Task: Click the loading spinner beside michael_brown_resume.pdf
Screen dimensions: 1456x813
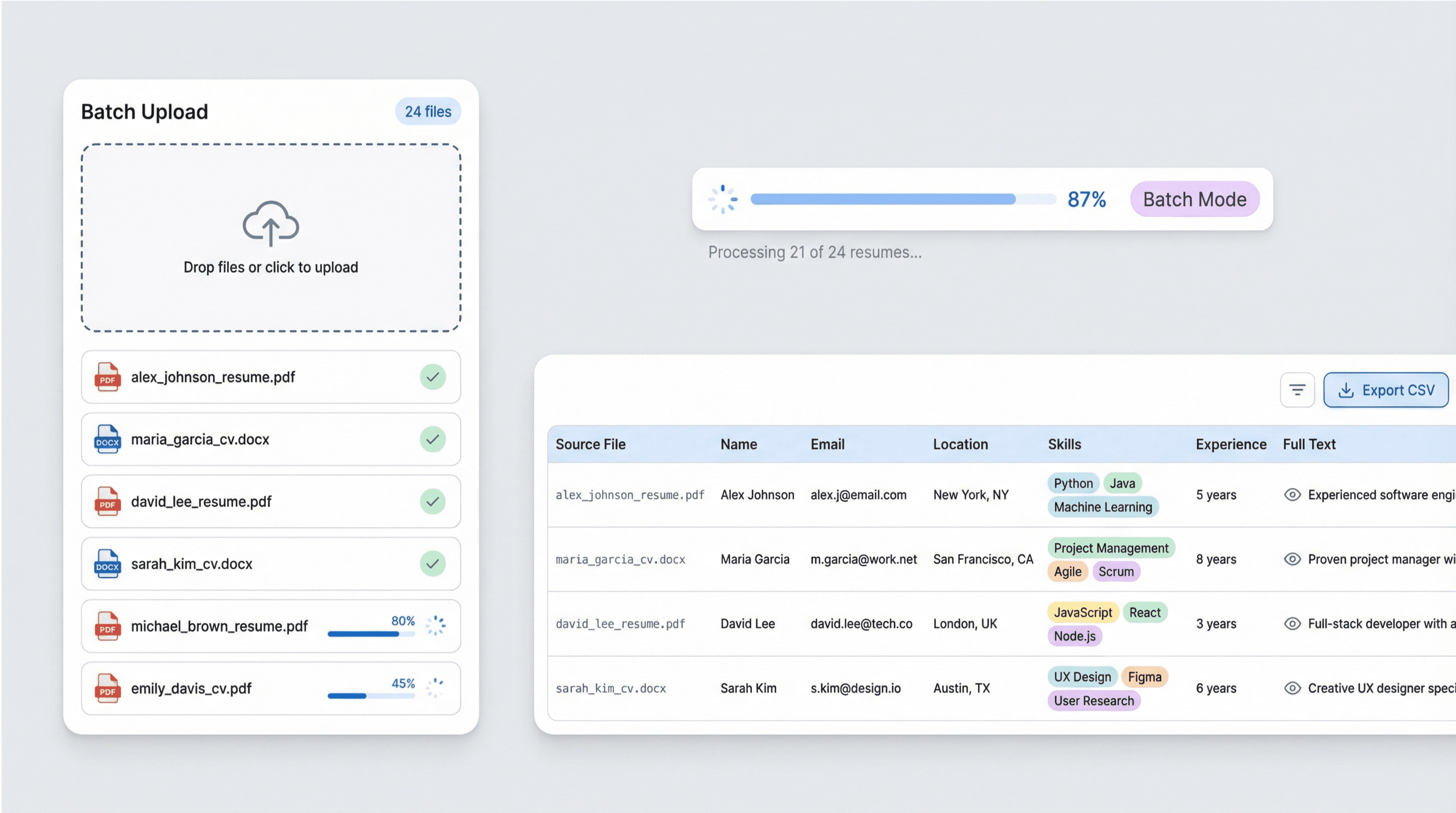Action: coord(434,626)
